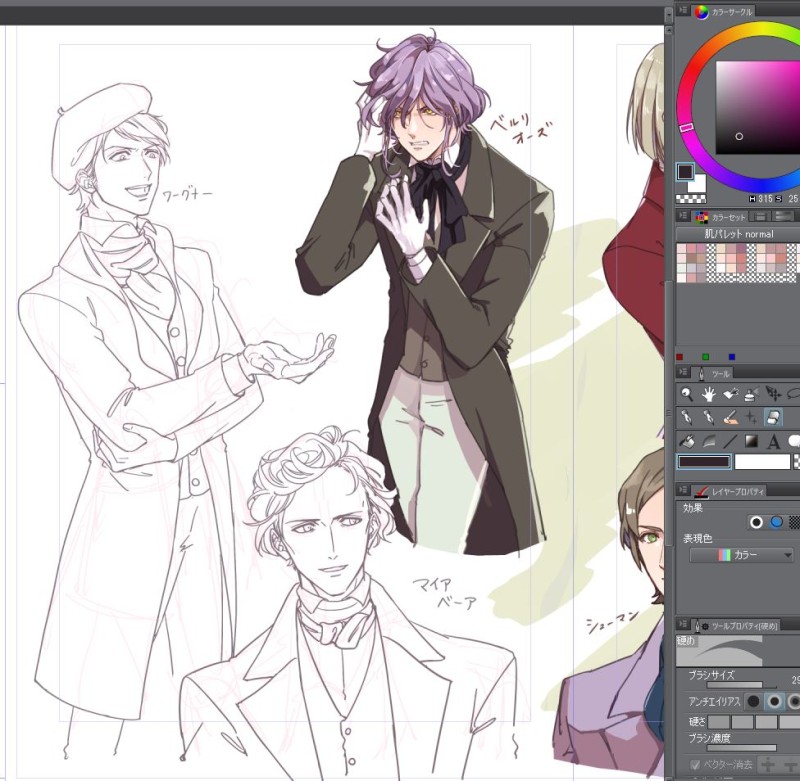The image size is (800, 781).
Task: Click the hue ring at yellow
Action: click(762, 28)
